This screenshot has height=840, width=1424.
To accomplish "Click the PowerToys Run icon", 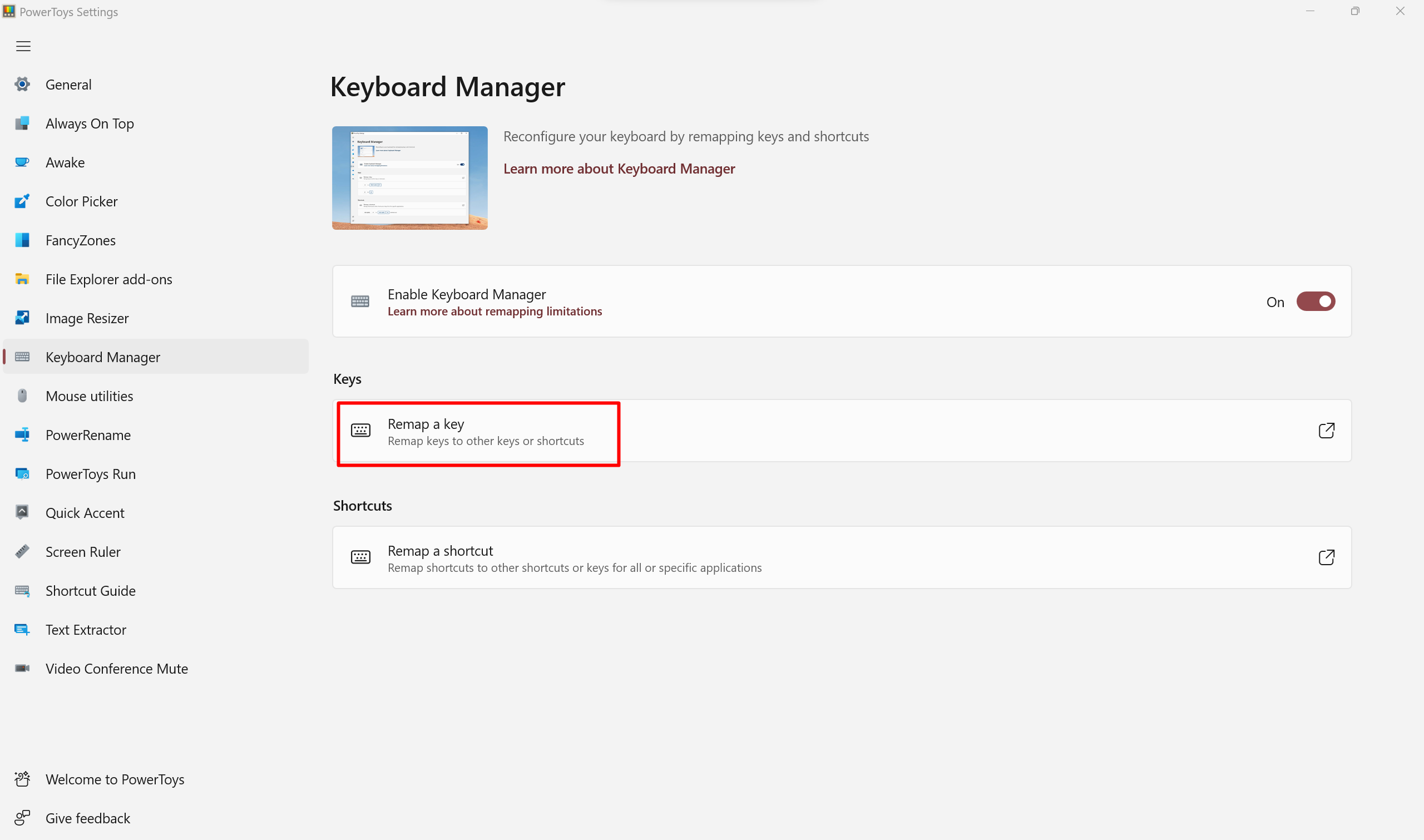I will click(x=22, y=474).
